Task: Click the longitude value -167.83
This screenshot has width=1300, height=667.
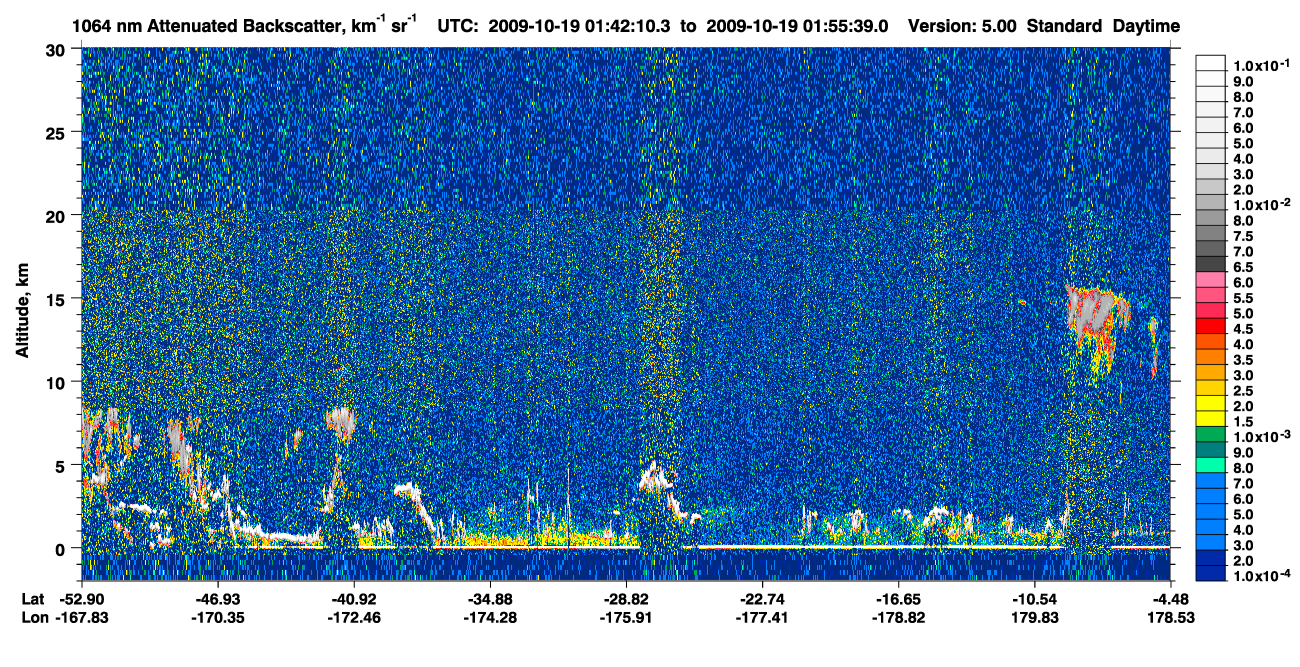Action: (x=82, y=617)
